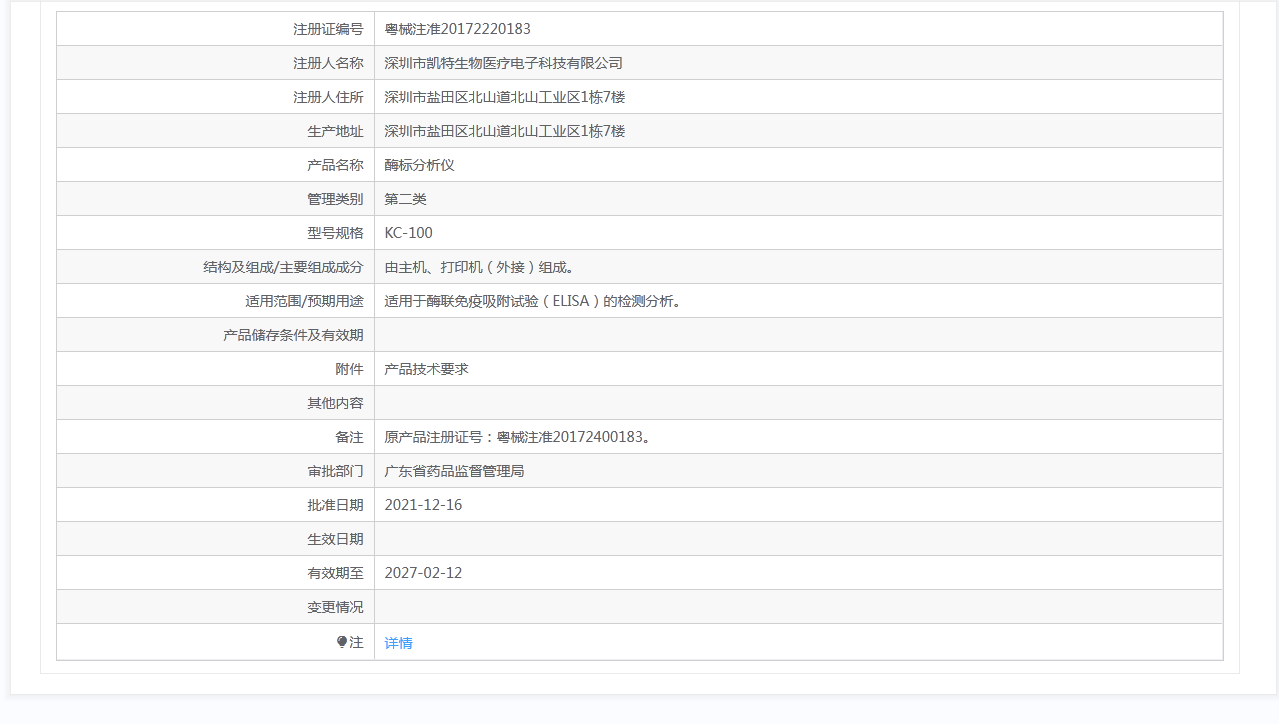Click the 产品储存条件及有效期 row label

point(293,335)
